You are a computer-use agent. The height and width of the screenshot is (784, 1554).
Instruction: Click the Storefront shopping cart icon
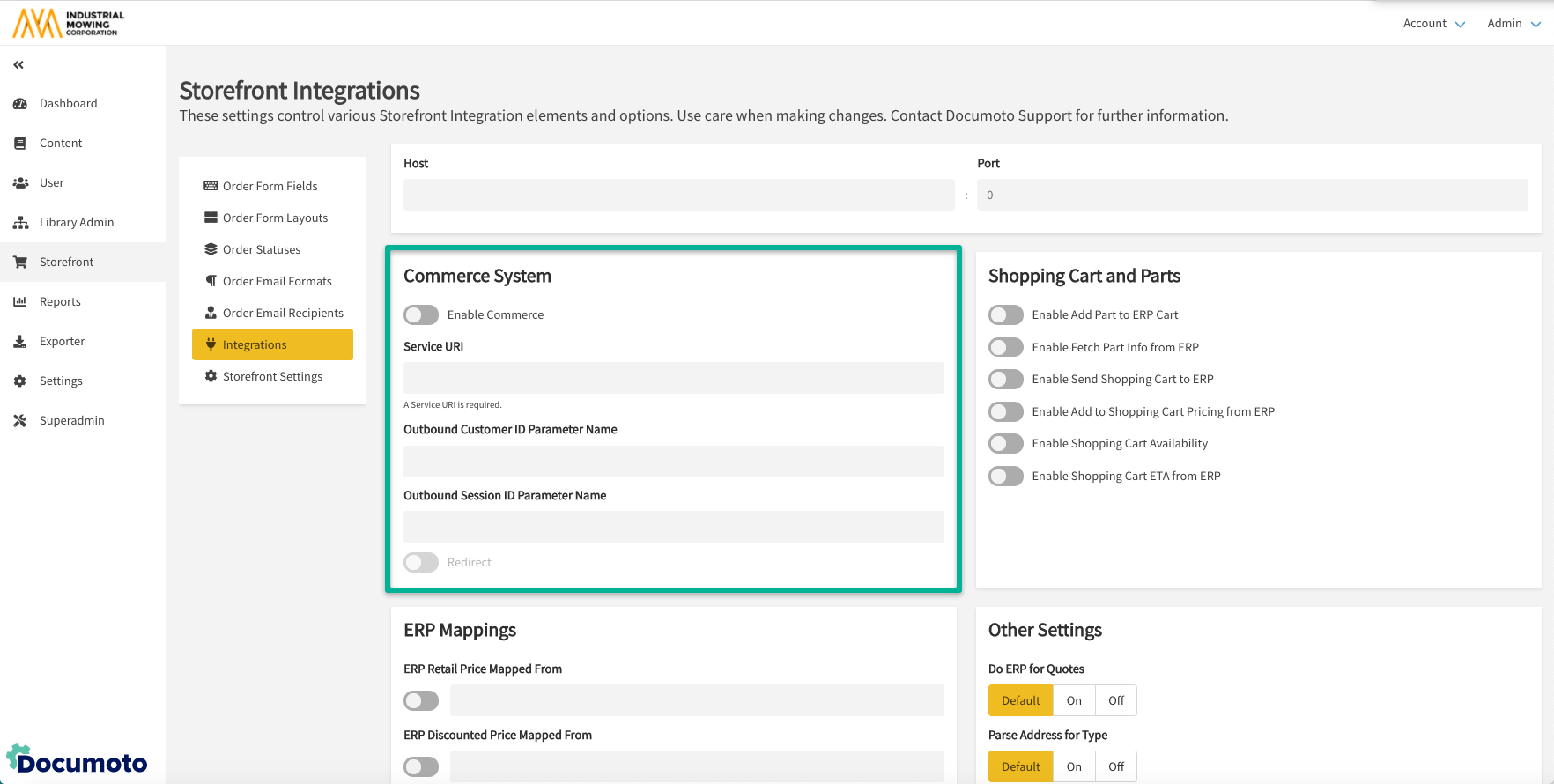pyautogui.click(x=20, y=263)
